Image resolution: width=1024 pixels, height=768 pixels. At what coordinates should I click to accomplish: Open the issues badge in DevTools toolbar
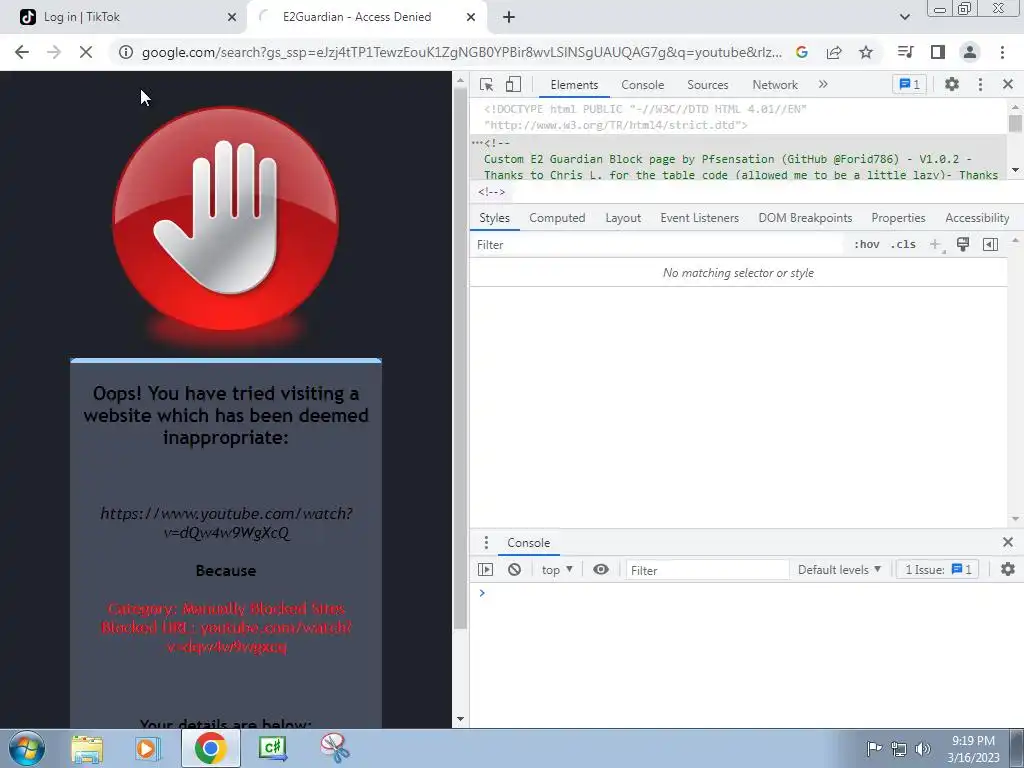click(909, 84)
